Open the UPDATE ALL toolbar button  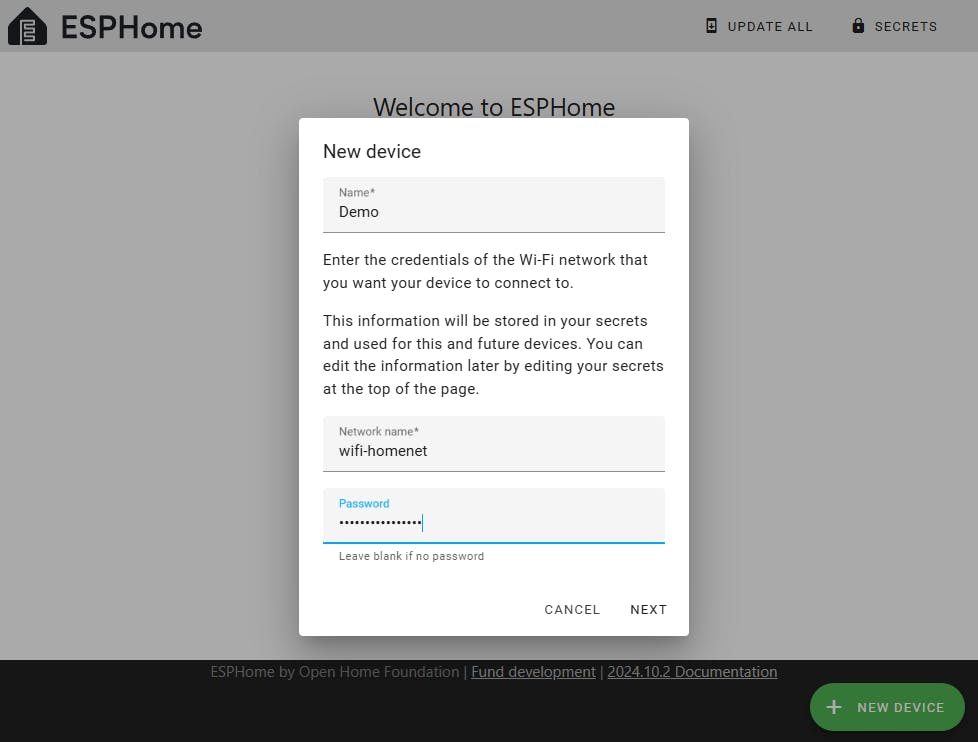point(759,26)
